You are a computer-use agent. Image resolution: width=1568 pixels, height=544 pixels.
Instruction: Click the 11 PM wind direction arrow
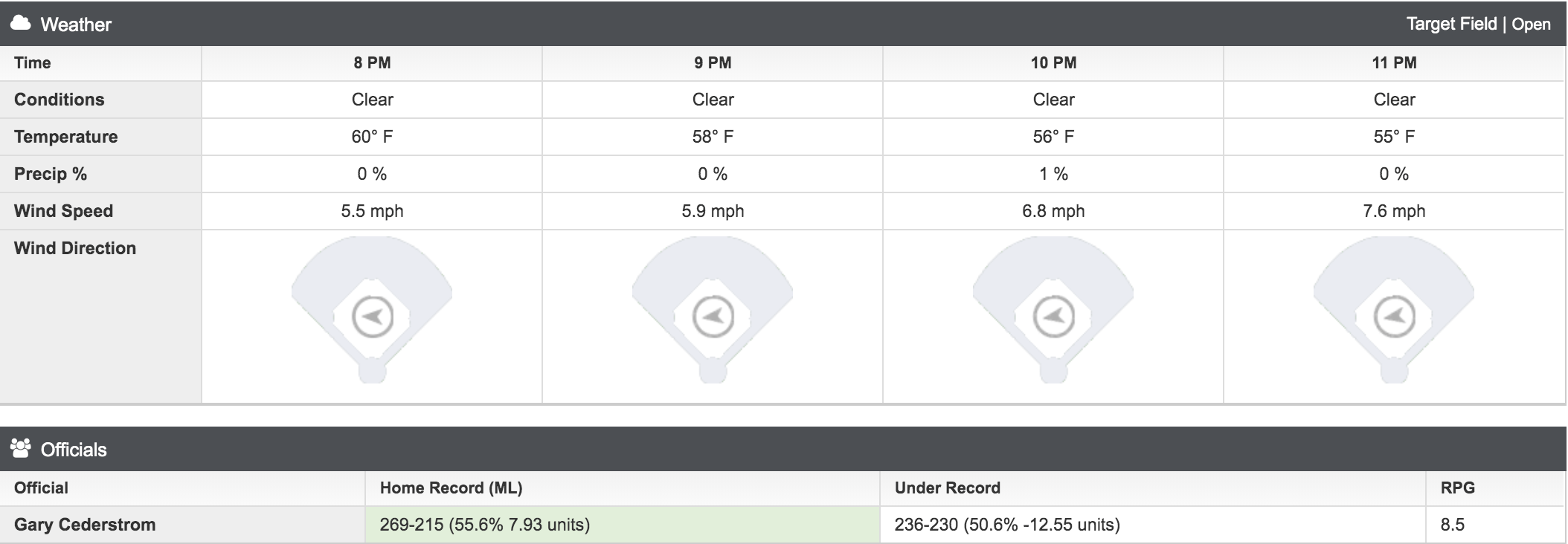click(1394, 318)
